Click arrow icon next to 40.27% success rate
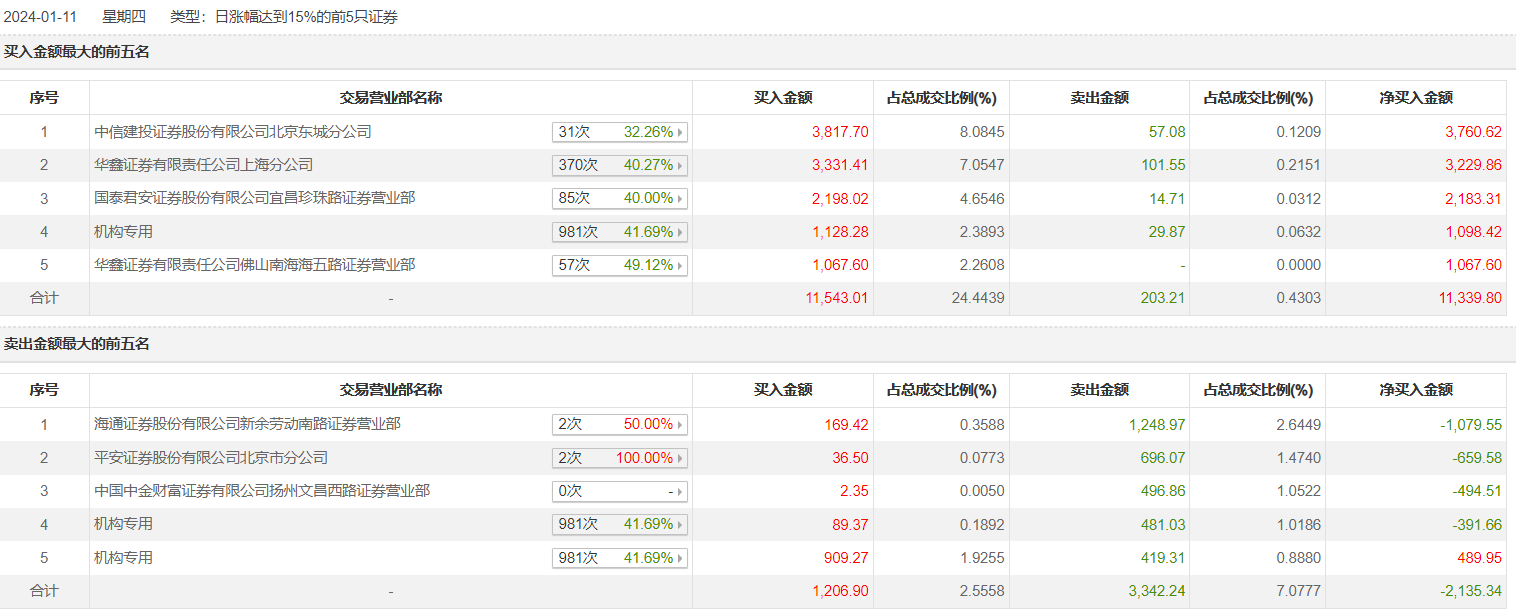This screenshot has width=1516, height=614. coord(681,165)
